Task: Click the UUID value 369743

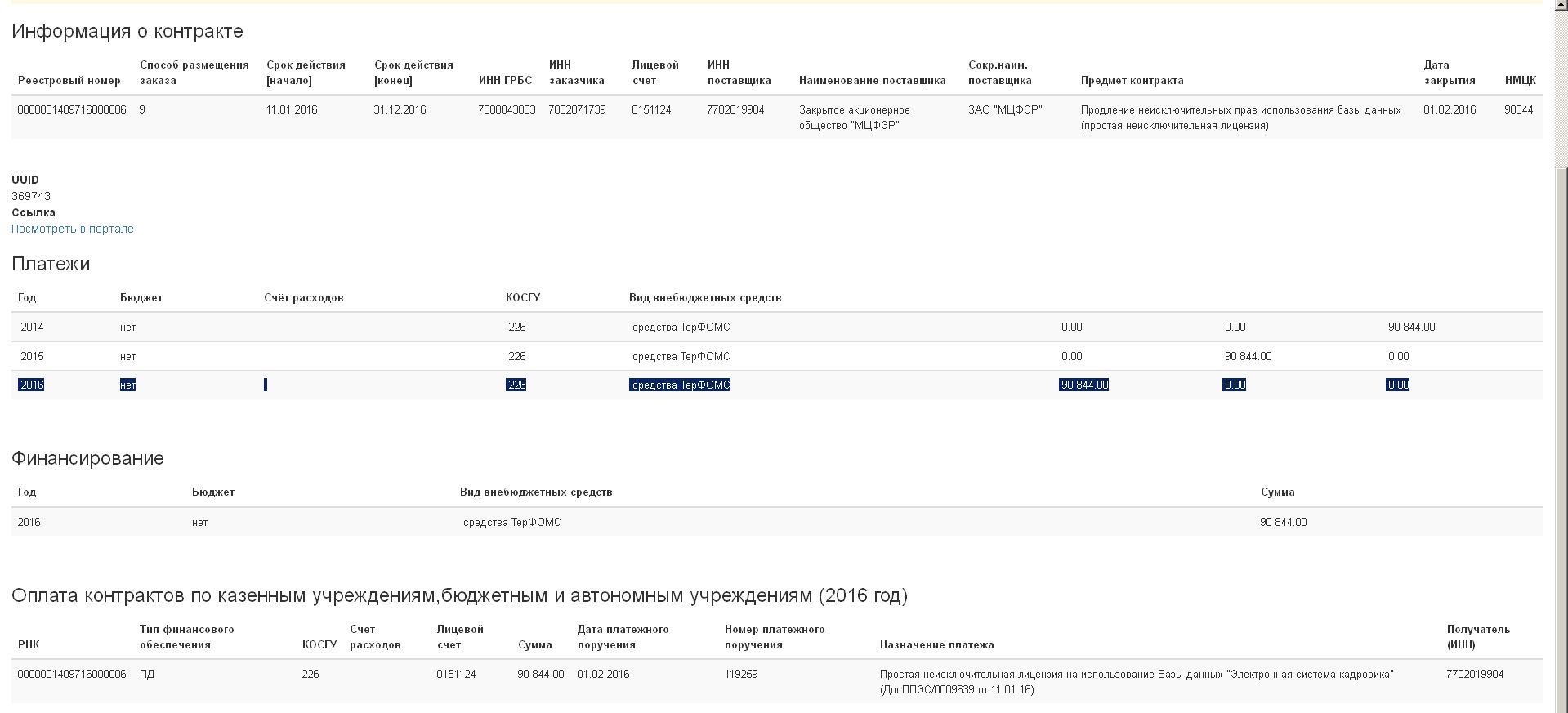Action: coord(31,197)
